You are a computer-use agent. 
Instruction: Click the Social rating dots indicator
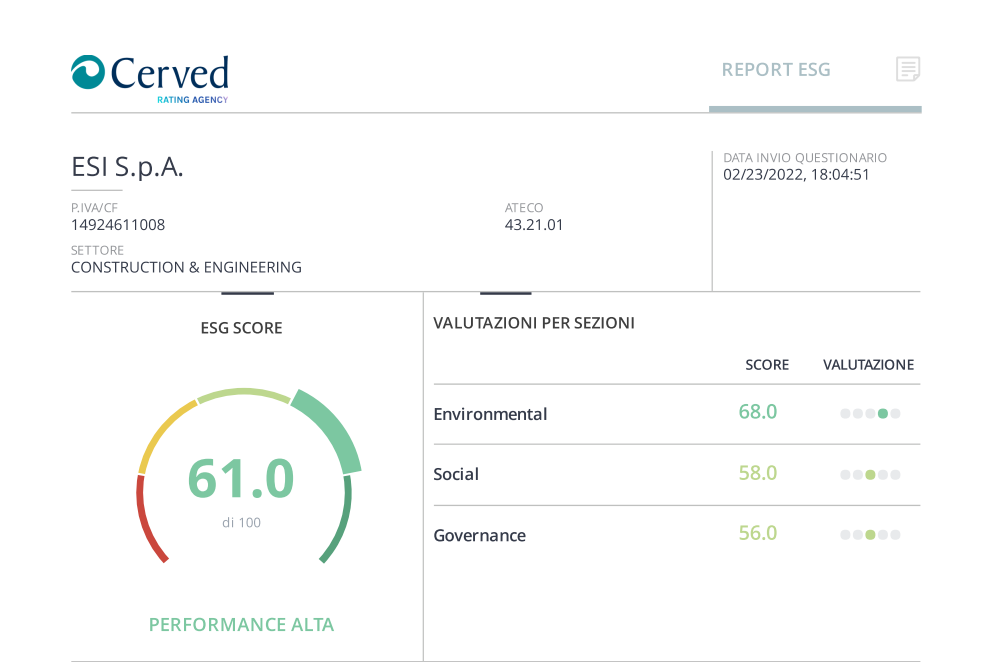pos(870,475)
